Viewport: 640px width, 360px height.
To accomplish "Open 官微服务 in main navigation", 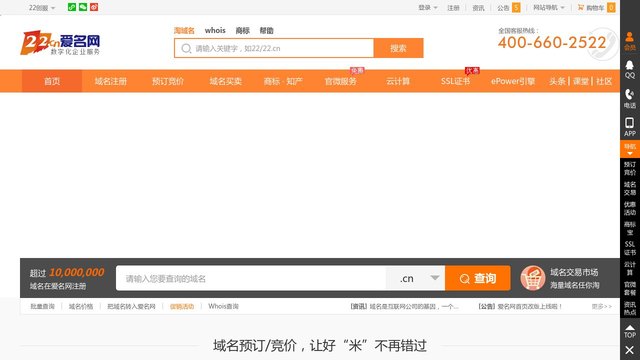I will tap(340, 81).
